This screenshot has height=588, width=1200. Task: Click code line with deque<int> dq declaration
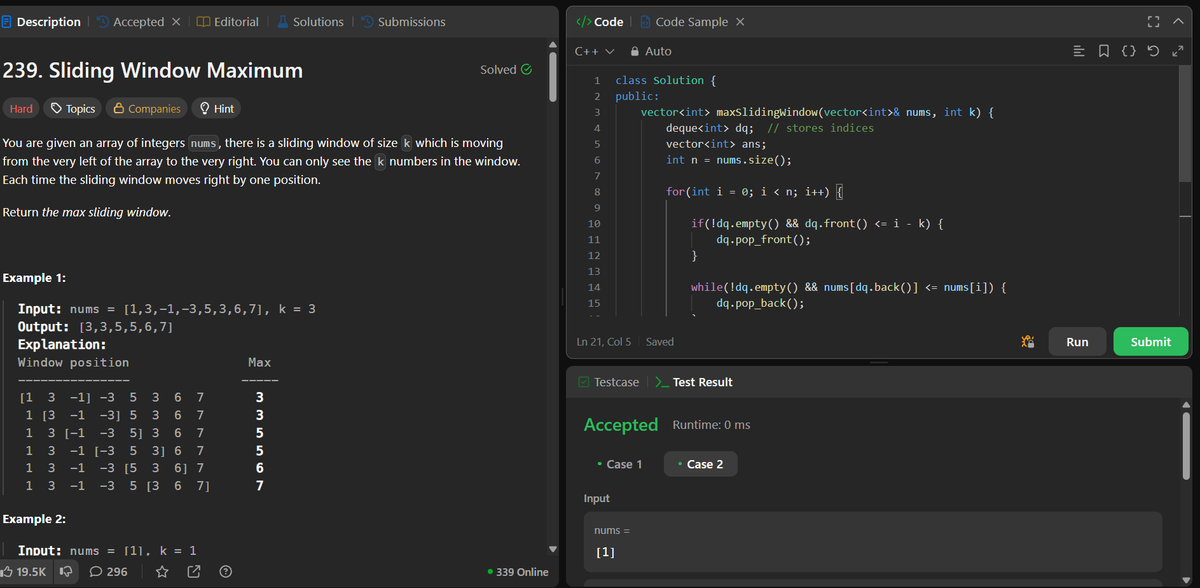770,128
